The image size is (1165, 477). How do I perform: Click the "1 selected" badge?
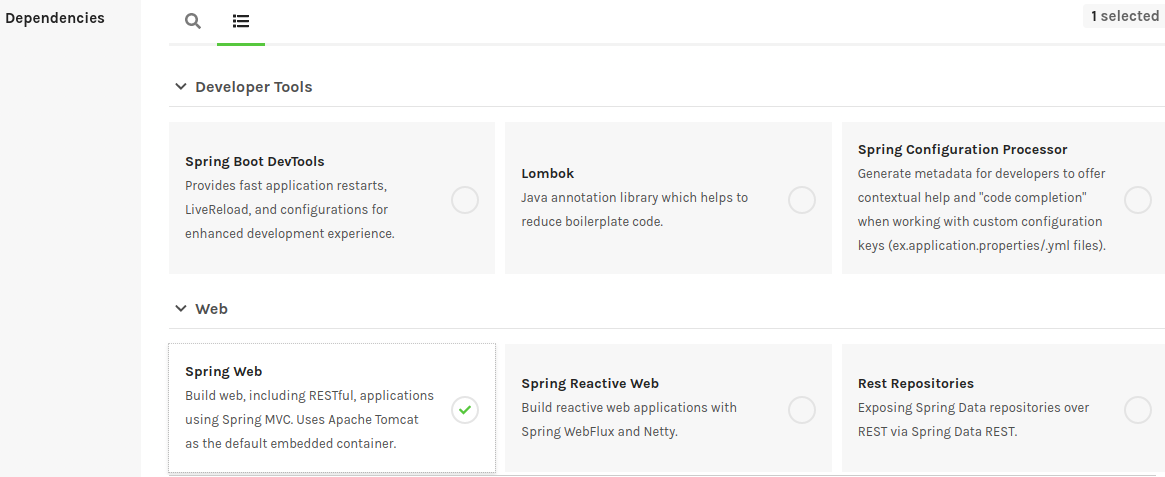1124,16
